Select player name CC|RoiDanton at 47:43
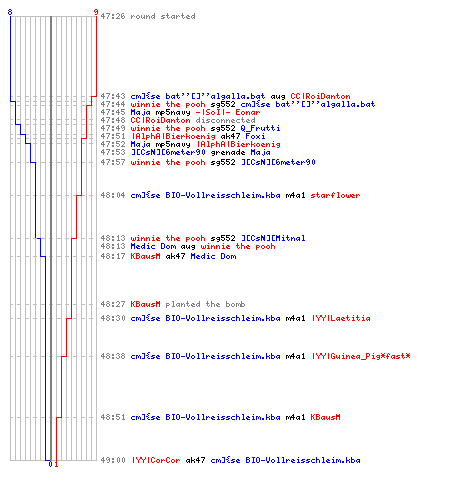This screenshot has width=450, height=500. [320, 96]
